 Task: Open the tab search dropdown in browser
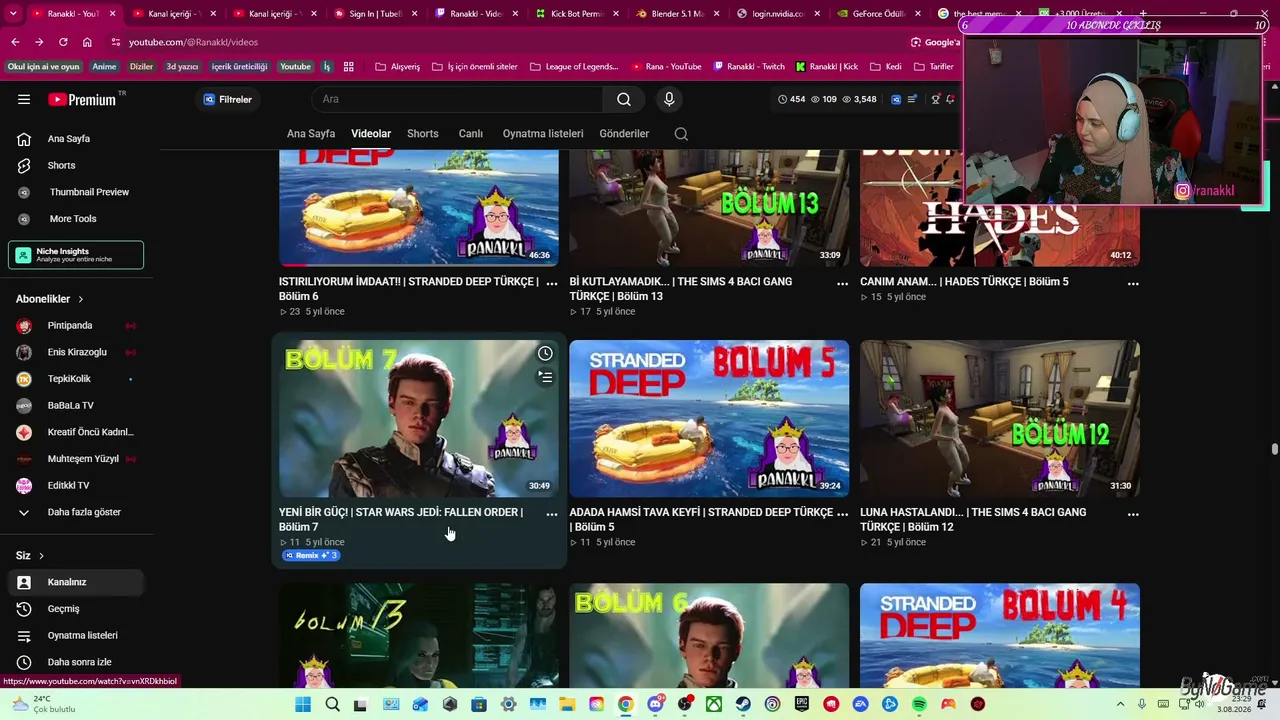tap(13, 14)
